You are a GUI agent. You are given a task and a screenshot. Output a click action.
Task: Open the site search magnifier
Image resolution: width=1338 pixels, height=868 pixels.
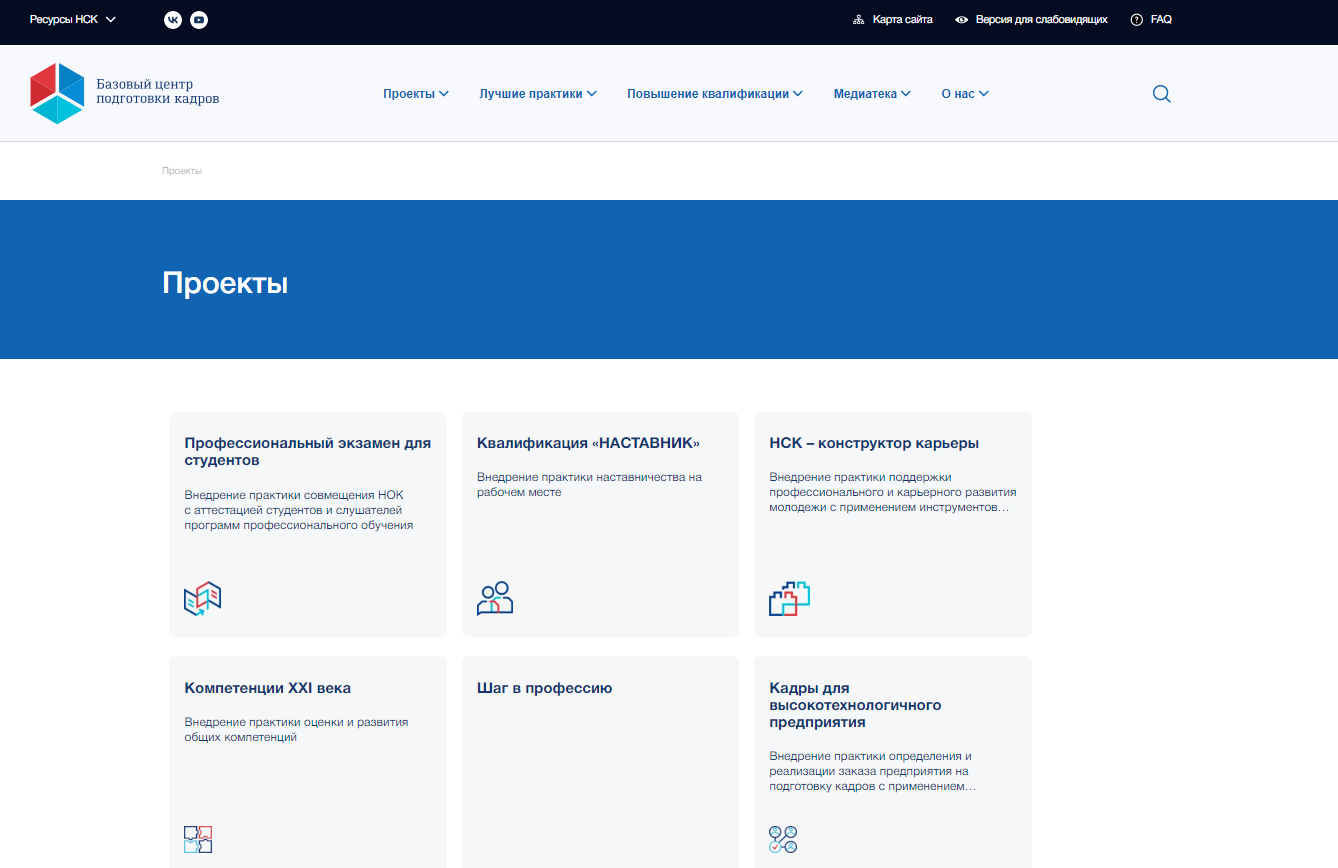pyautogui.click(x=1161, y=94)
